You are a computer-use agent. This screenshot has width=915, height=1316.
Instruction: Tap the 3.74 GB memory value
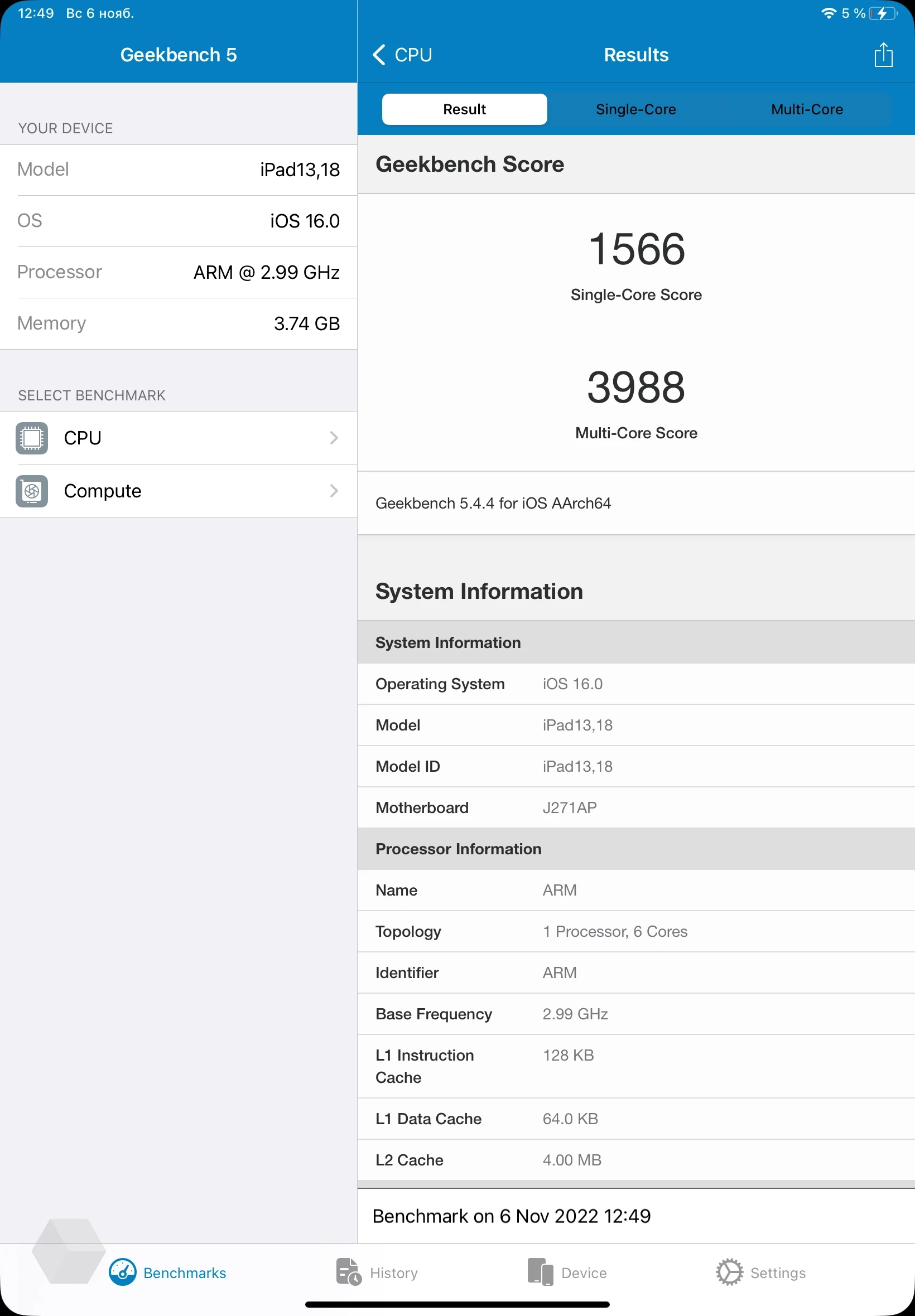pyautogui.click(x=307, y=323)
